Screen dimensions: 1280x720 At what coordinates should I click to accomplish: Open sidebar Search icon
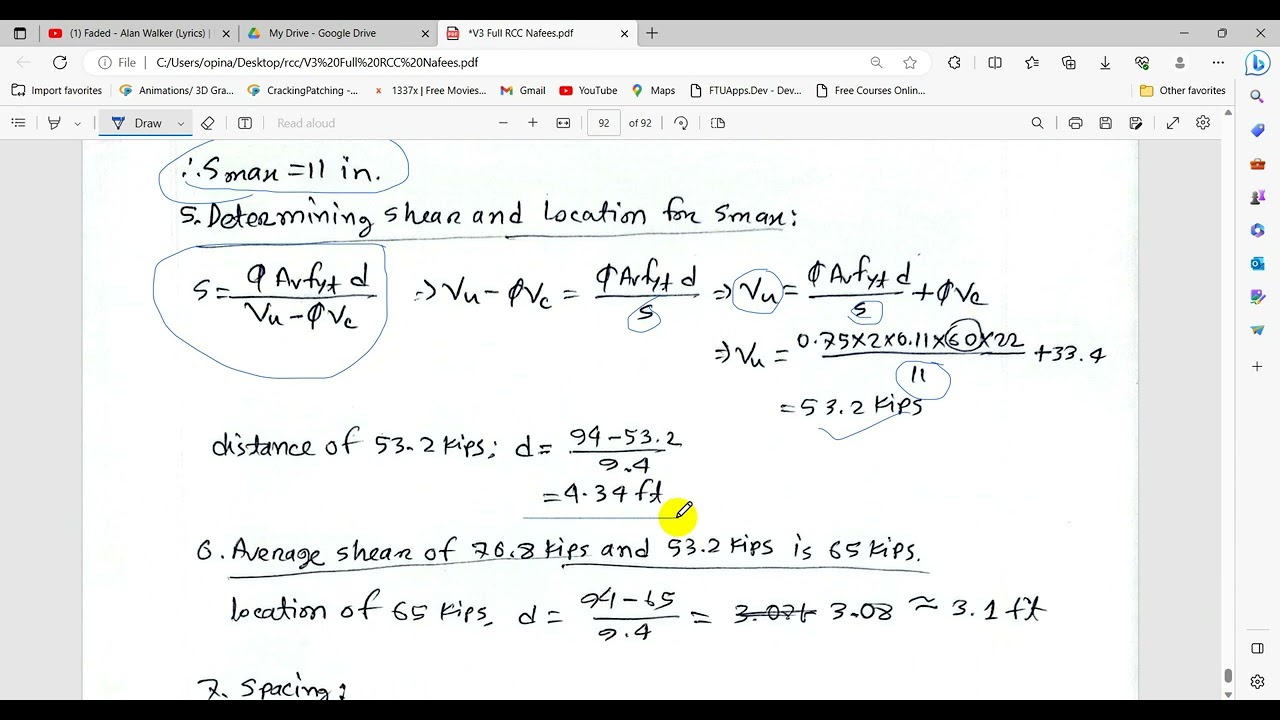tap(1257, 97)
